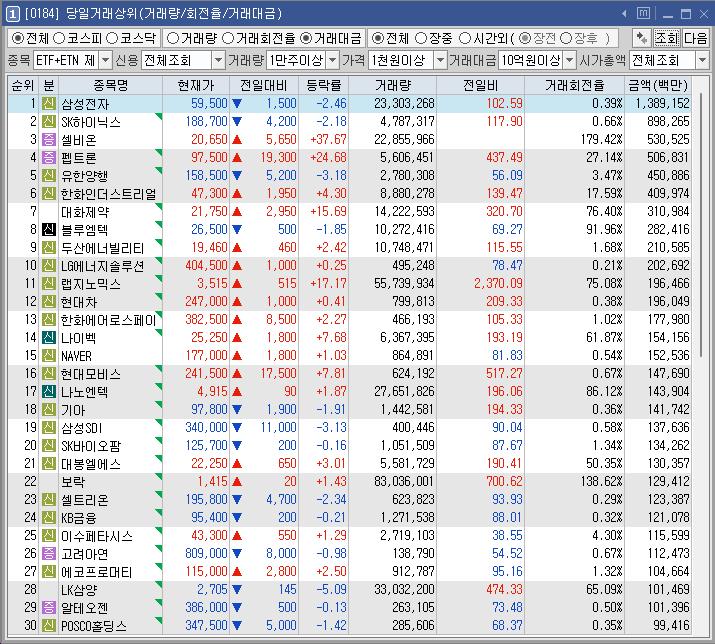
Task: Select the 시간외 radio button
Action: [x=465, y=38]
